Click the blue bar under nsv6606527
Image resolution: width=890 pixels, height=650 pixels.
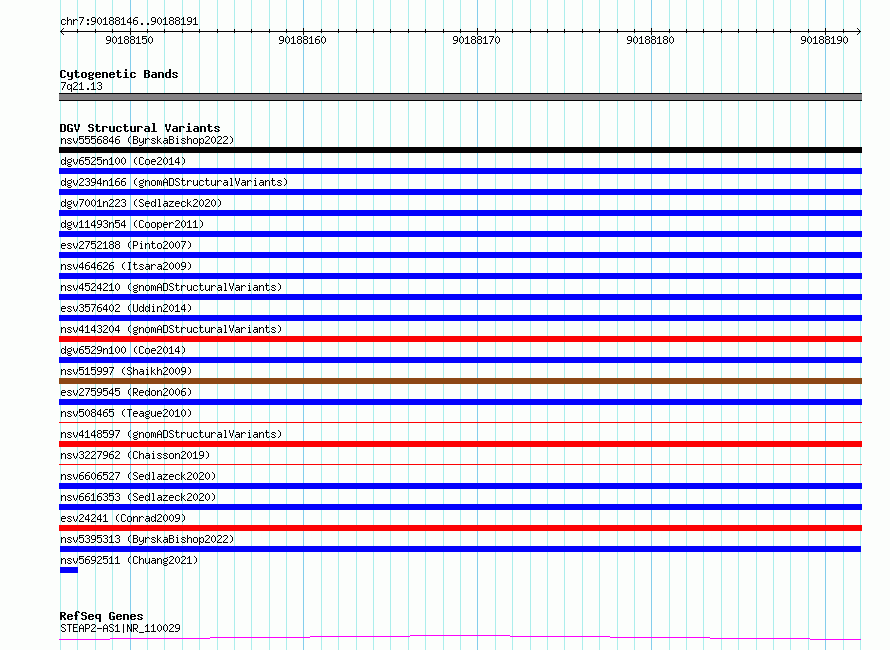(460, 486)
